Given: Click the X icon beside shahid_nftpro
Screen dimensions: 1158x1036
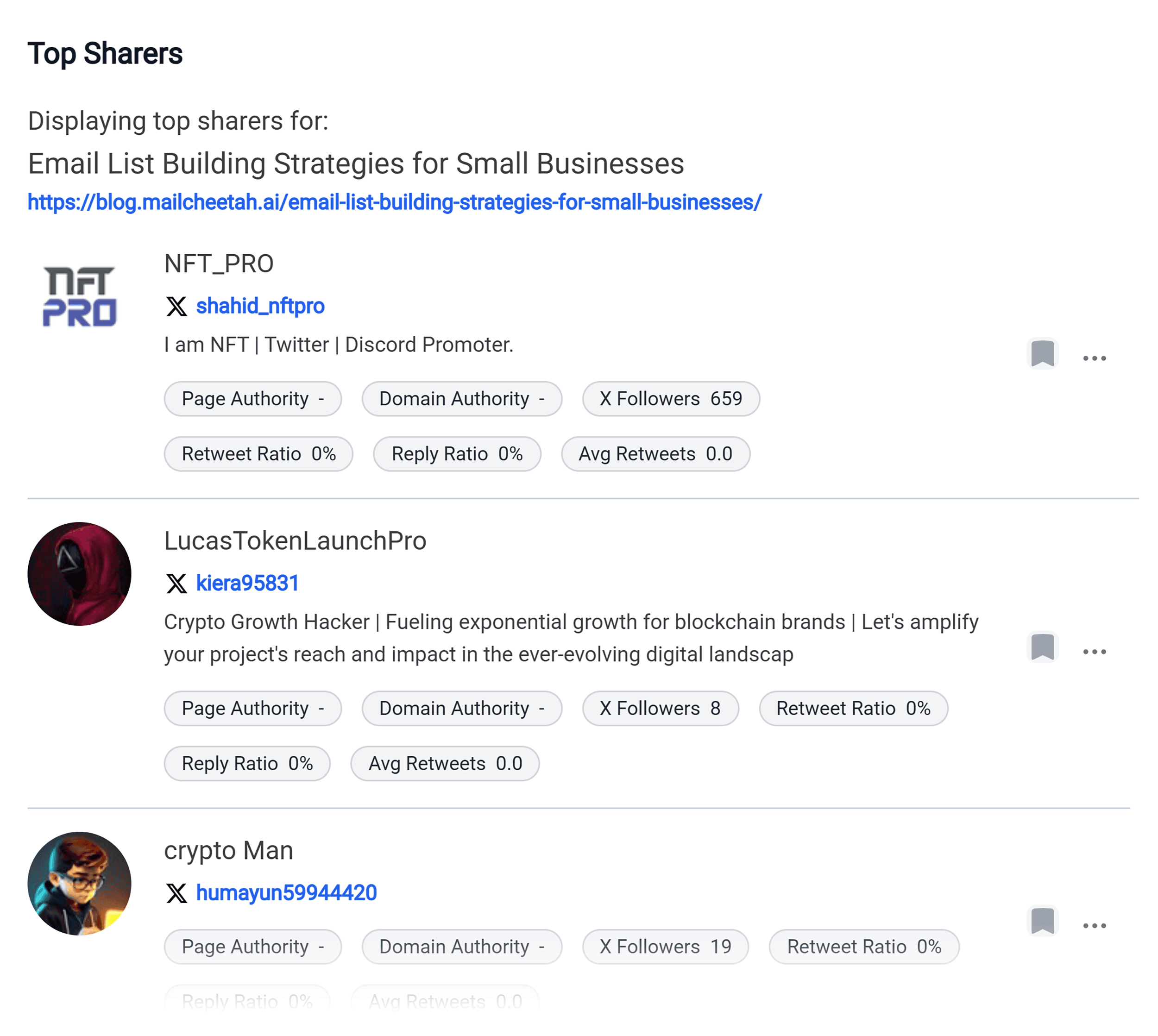Looking at the screenshot, I should [x=176, y=306].
